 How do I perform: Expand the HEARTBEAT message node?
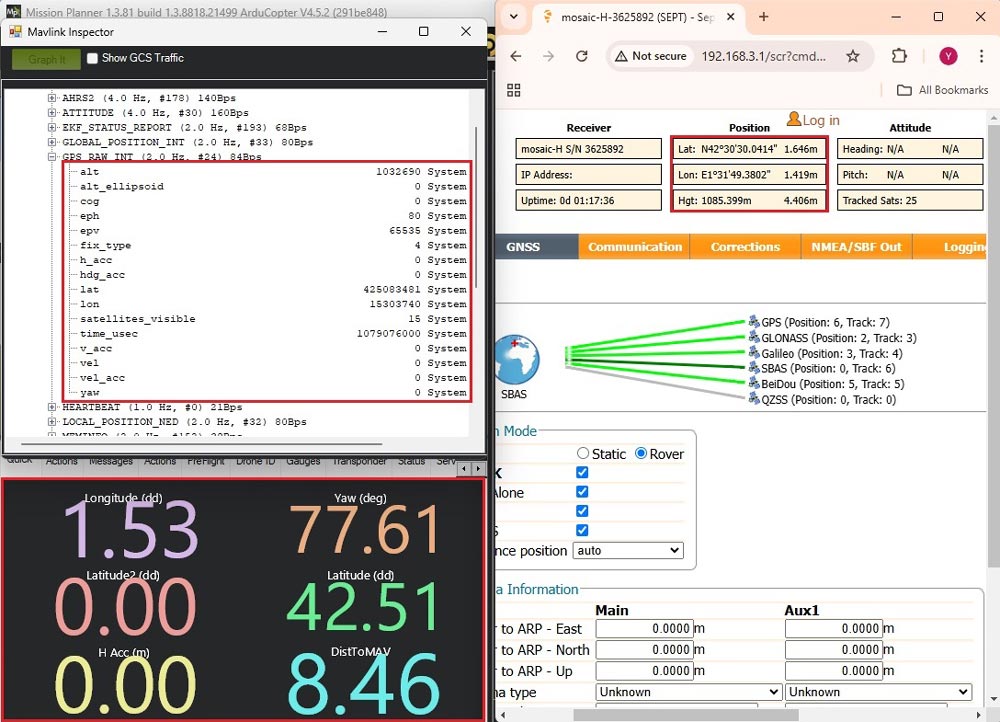[53, 407]
